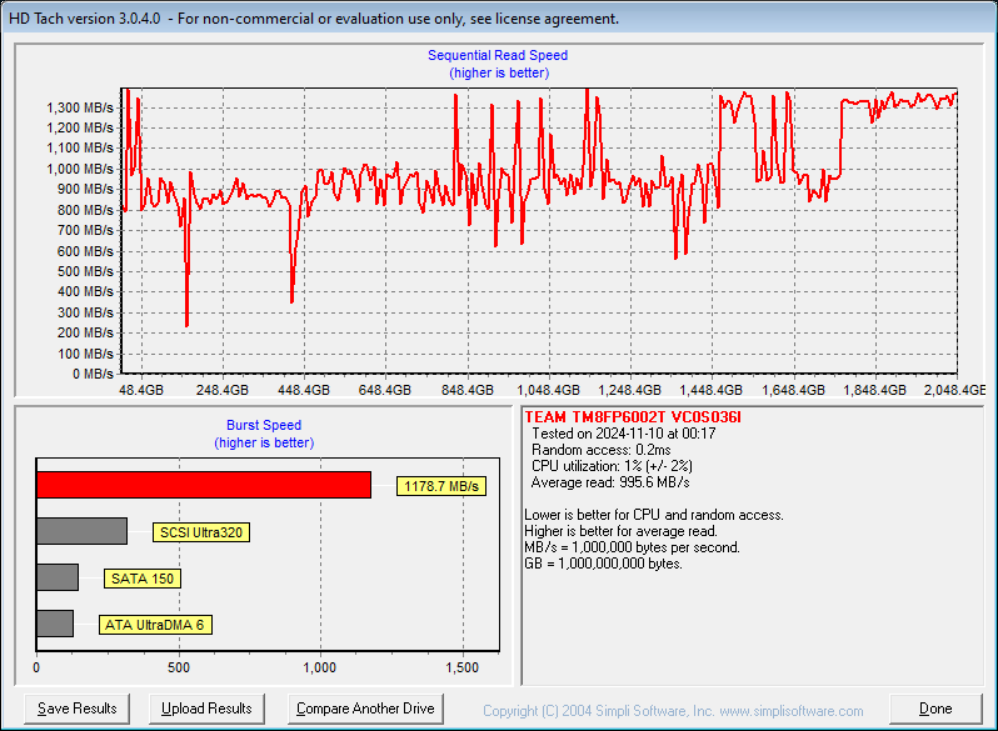998x731 pixels.
Task: Click the Upload Results button
Action: click(206, 708)
